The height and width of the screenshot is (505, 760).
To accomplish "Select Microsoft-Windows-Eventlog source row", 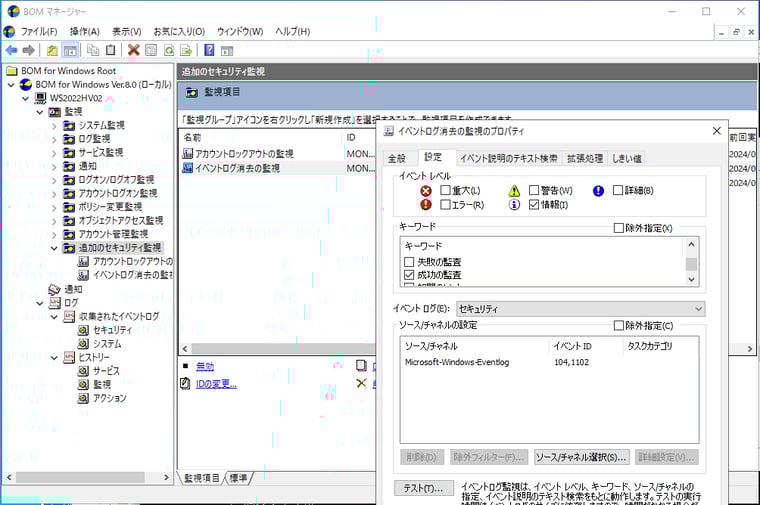I will tap(549, 362).
